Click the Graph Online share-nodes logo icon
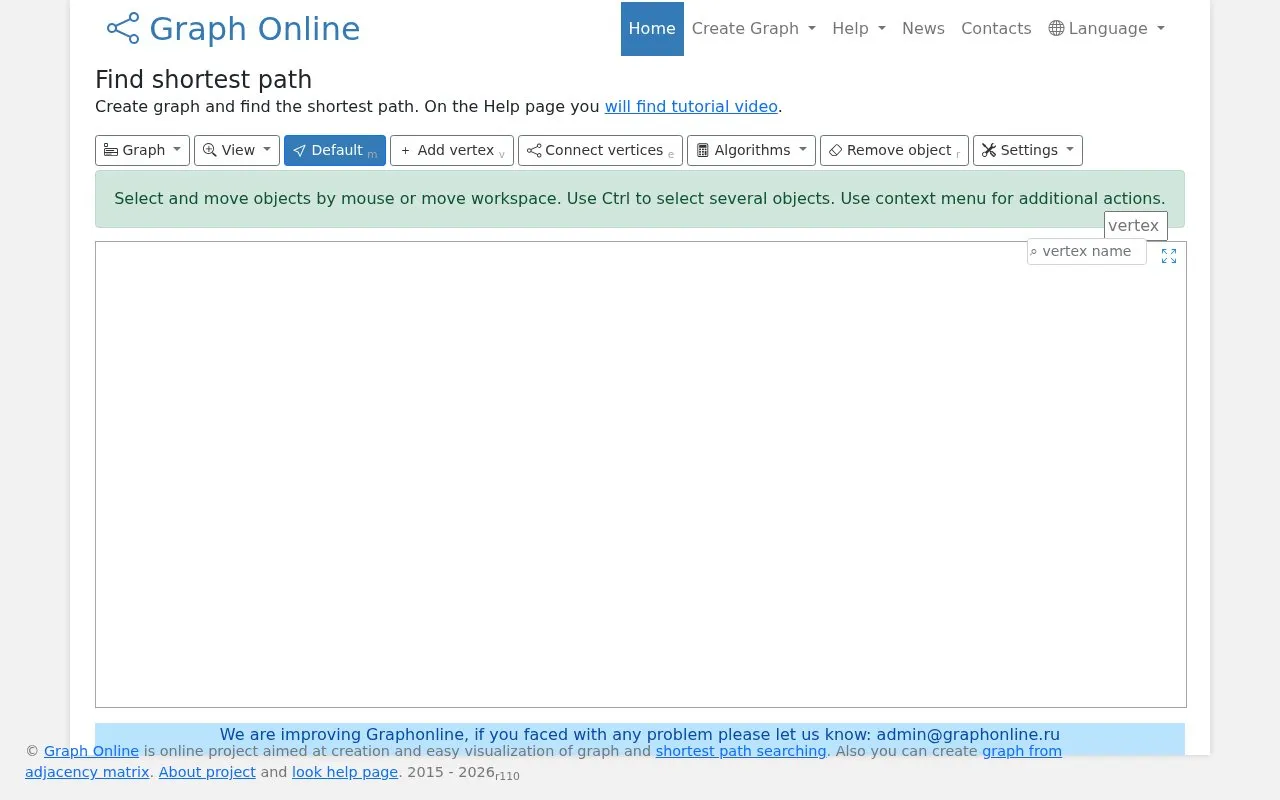1280x800 pixels. tap(123, 28)
